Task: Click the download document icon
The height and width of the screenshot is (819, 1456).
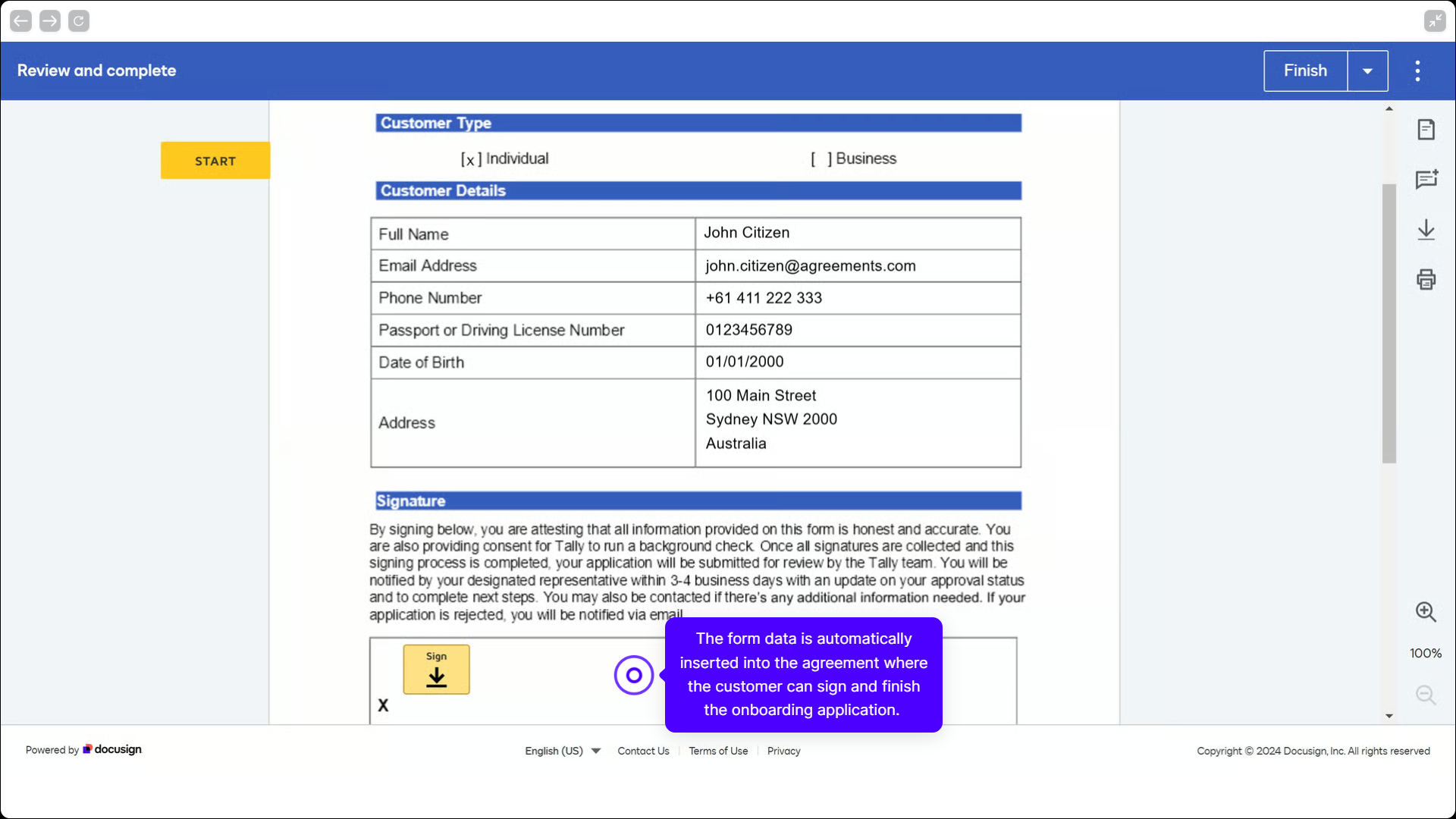Action: 1426,230
